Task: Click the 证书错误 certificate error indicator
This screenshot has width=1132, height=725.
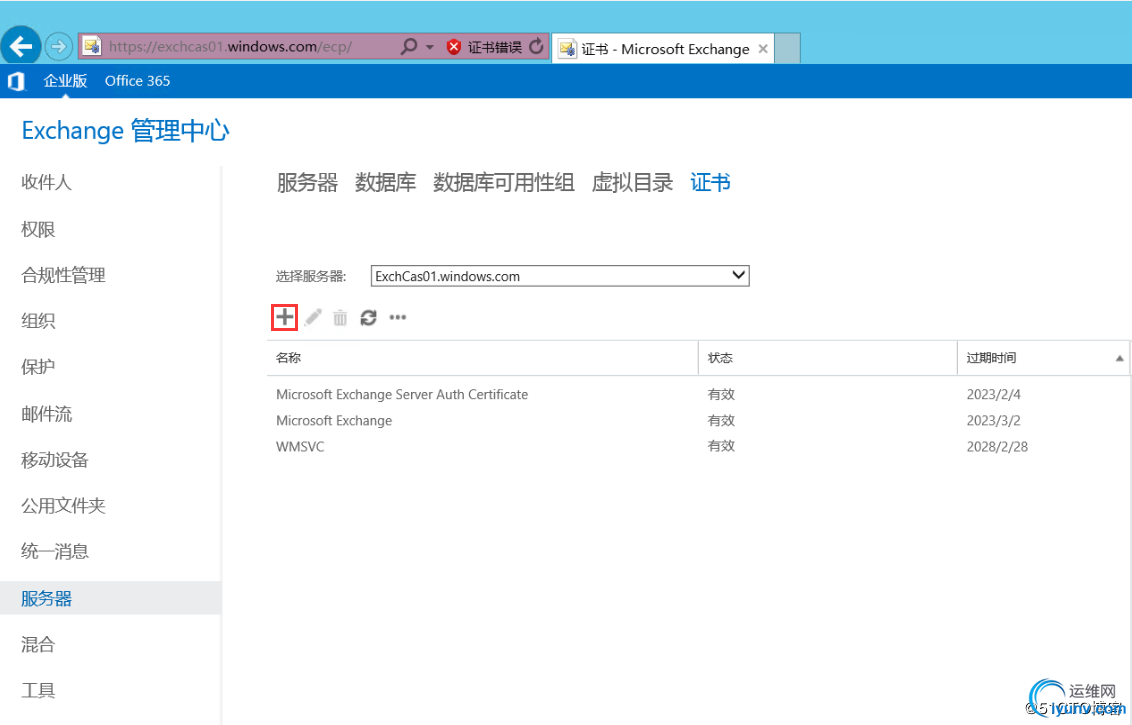Action: pos(484,47)
